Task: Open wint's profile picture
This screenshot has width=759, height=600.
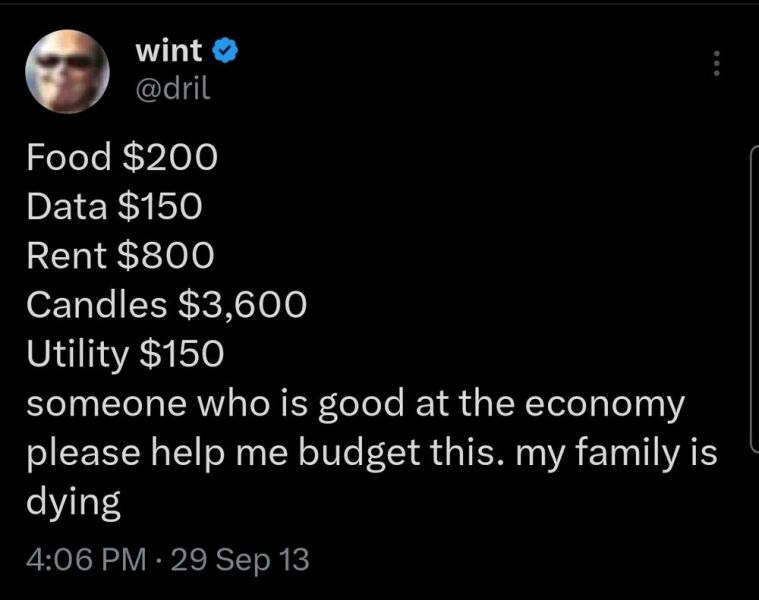Action: (66, 71)
